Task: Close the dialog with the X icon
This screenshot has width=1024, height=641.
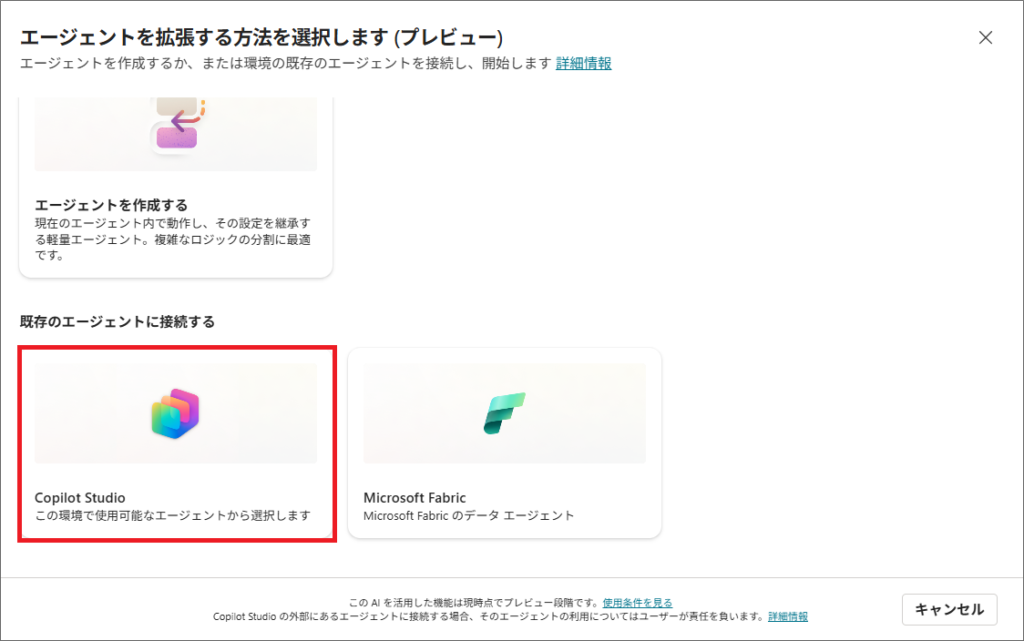Action: pyautogui.click(x=985, y=38)
